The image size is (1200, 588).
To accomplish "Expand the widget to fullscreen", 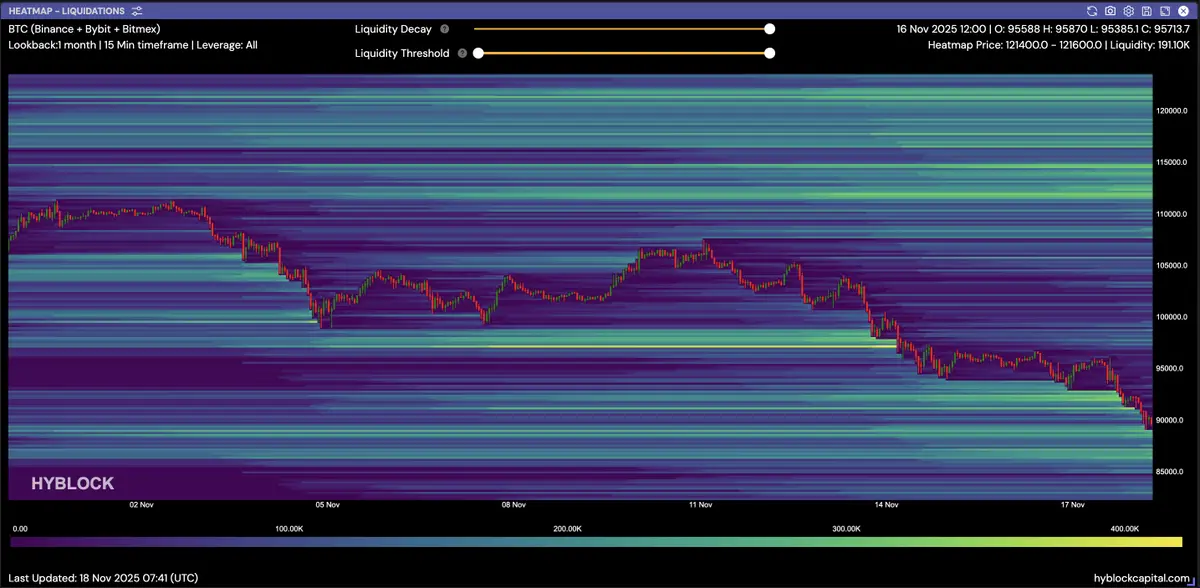I will pyautogui.click(x=1163, y=10).
